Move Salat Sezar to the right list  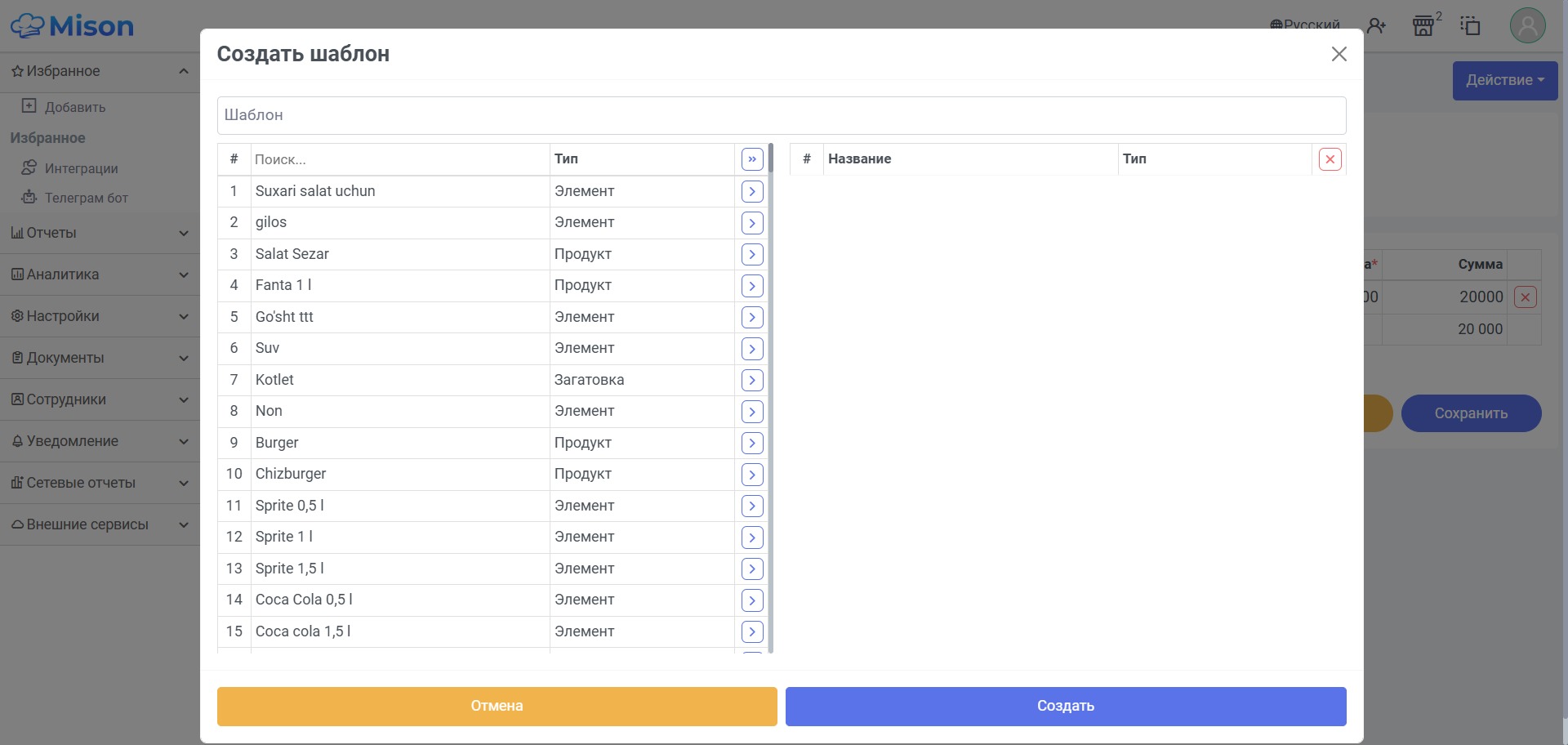pyautogui.click(x=752, y=254)
